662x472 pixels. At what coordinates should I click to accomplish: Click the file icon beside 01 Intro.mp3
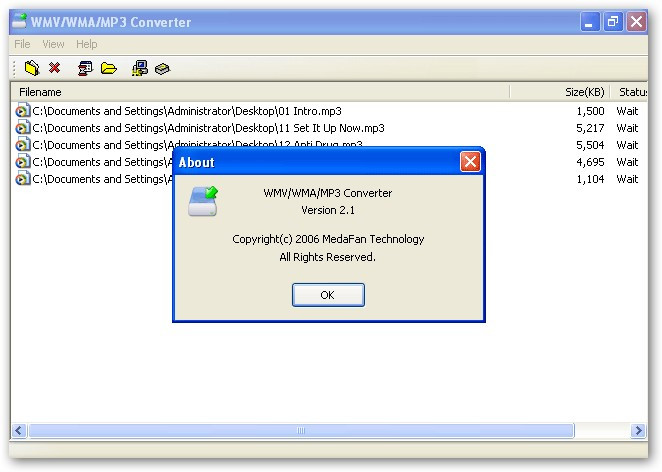click(x=23, y=111)
